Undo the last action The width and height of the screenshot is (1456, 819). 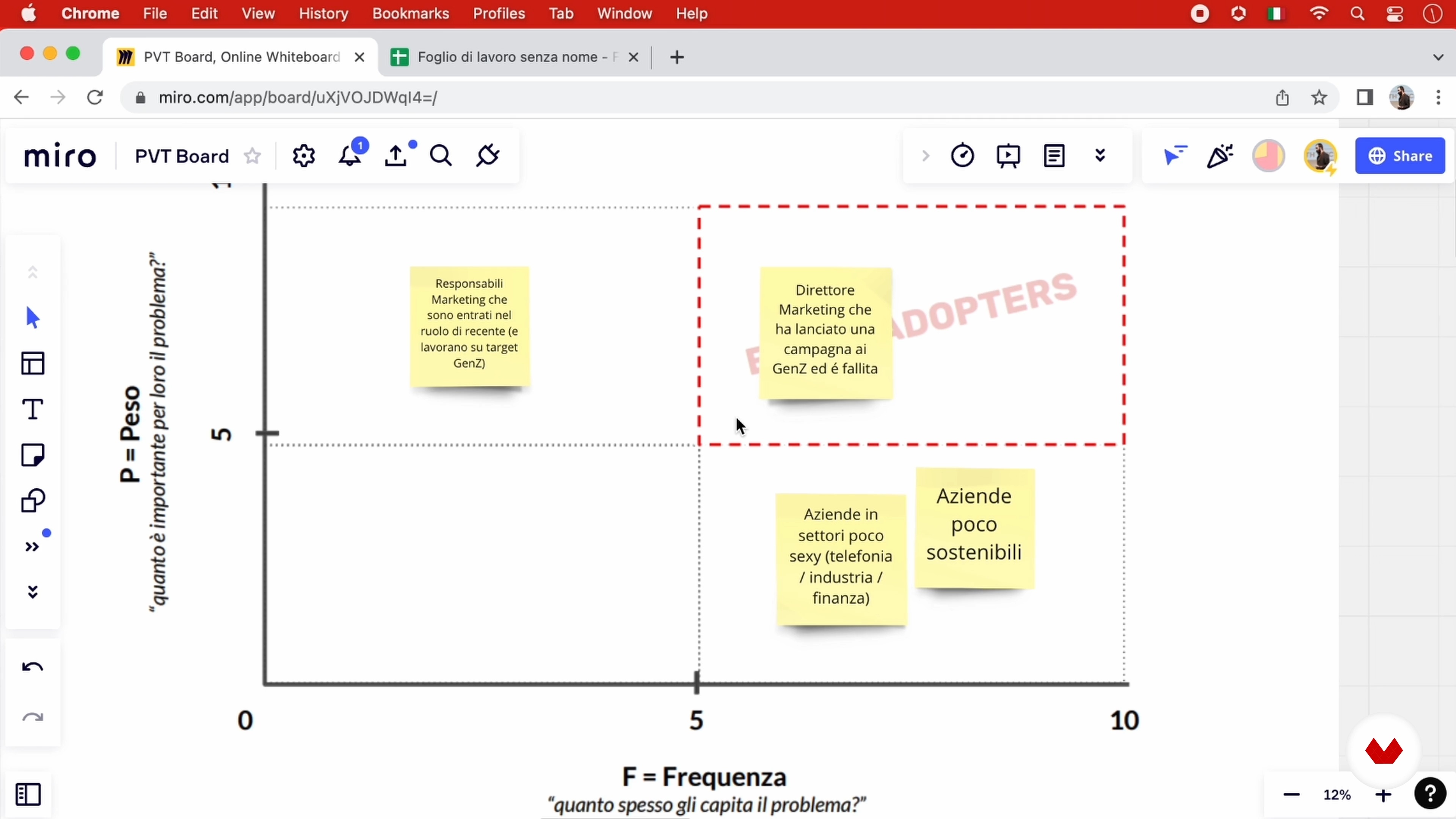click(33, 667)
